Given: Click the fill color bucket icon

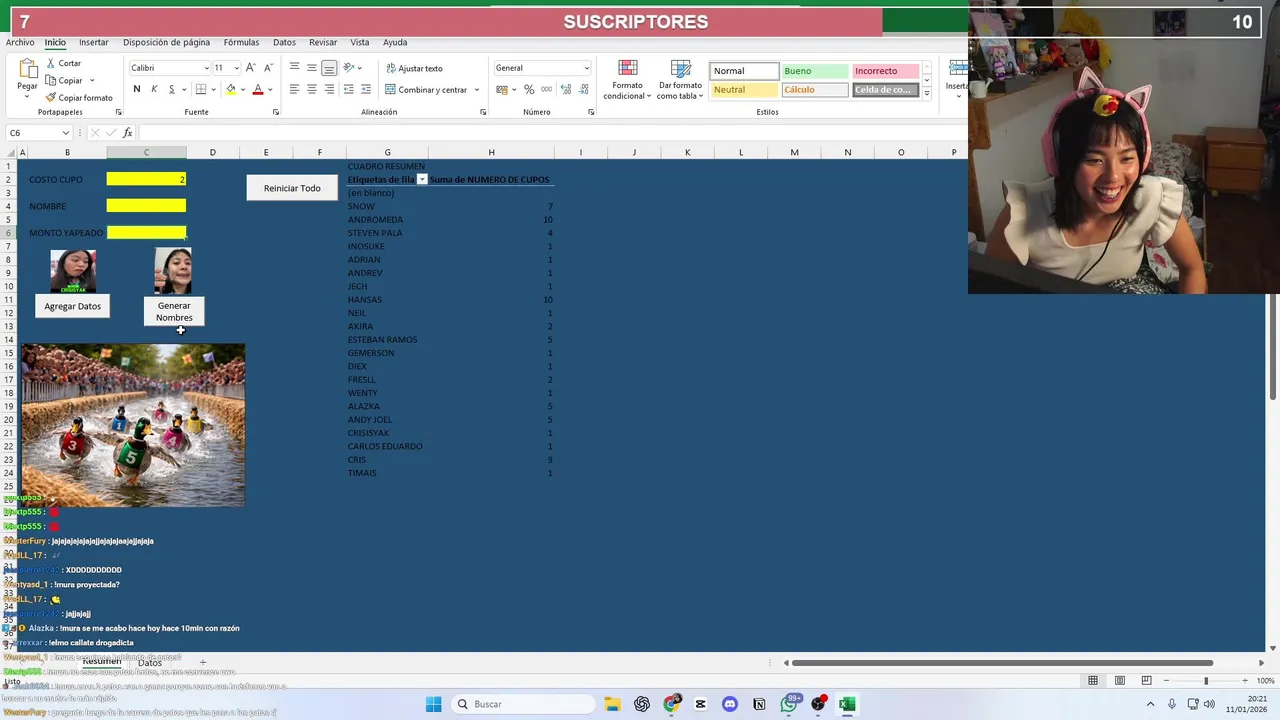Looking at the screenshot, I should [x=231, y=89].
